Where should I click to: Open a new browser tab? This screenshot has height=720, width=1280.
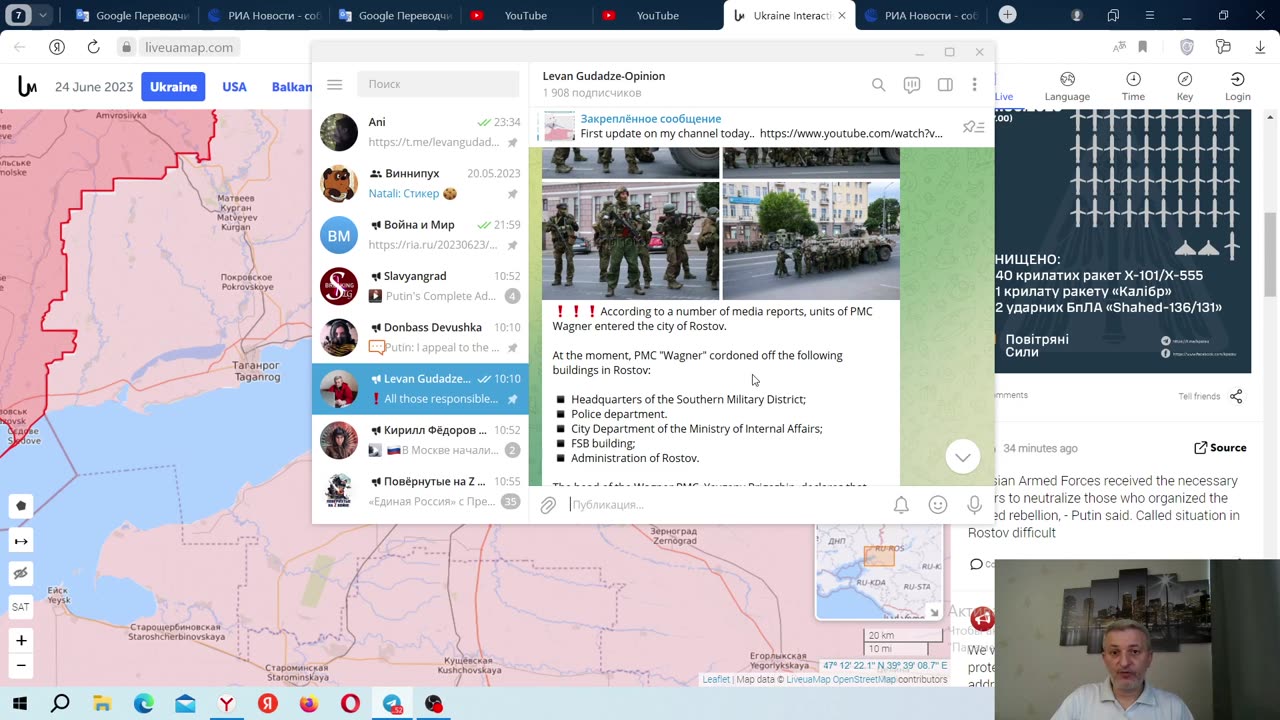coord(1008,15)
